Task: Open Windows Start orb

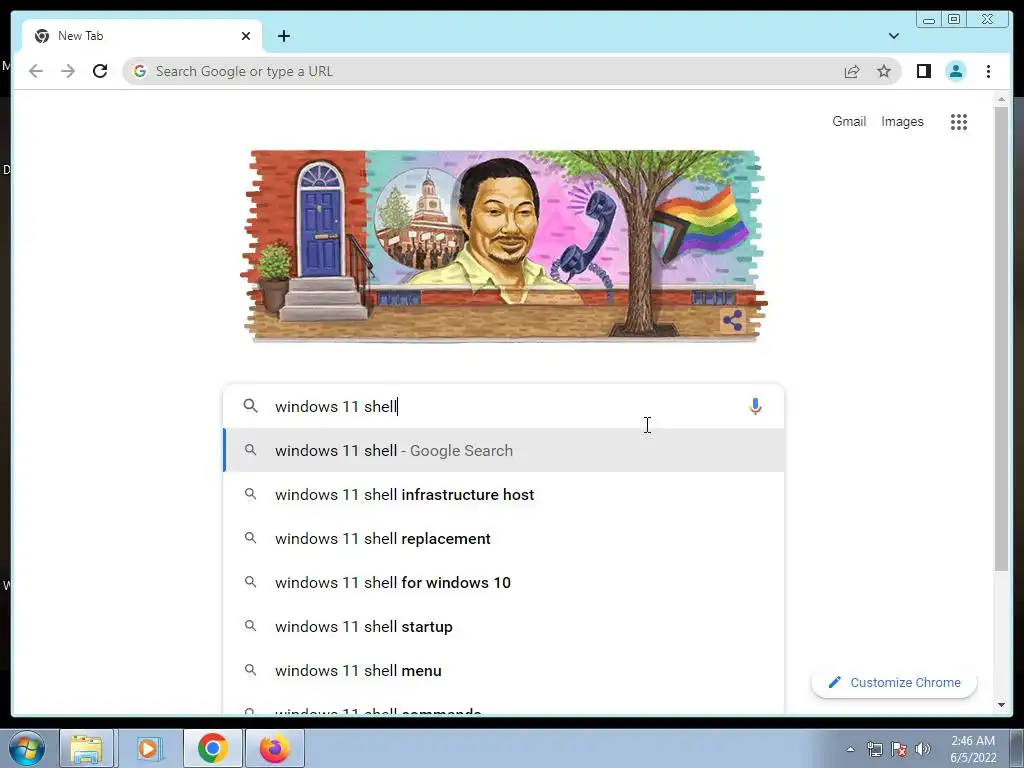Action: (27, 748)
